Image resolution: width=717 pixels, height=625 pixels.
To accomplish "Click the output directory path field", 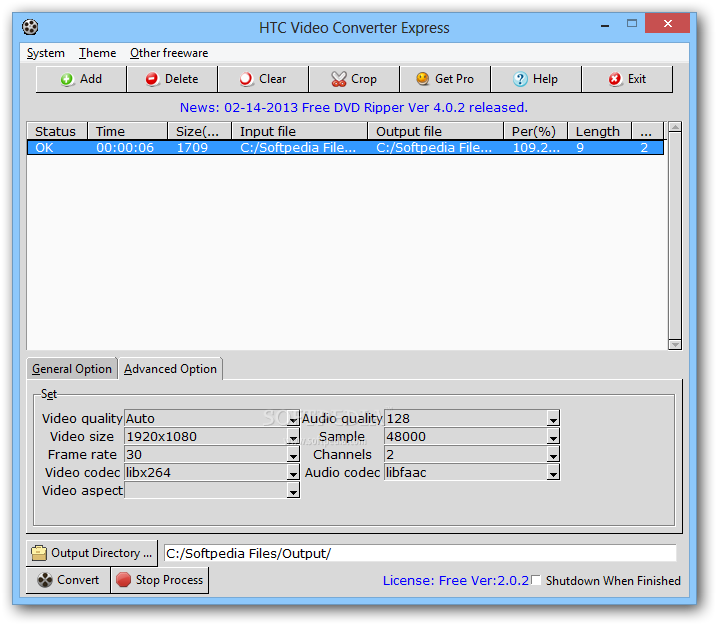I will [x=420, y=553].
